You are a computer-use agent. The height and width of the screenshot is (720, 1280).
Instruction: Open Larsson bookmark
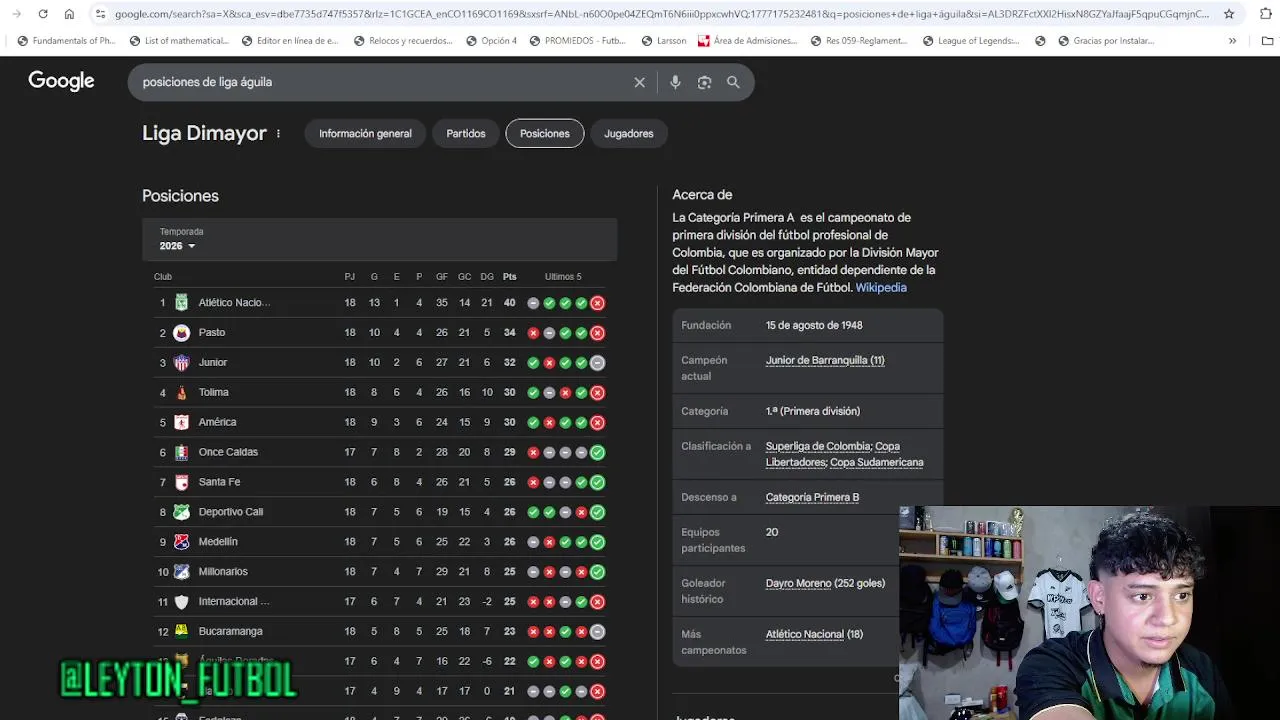663,41
